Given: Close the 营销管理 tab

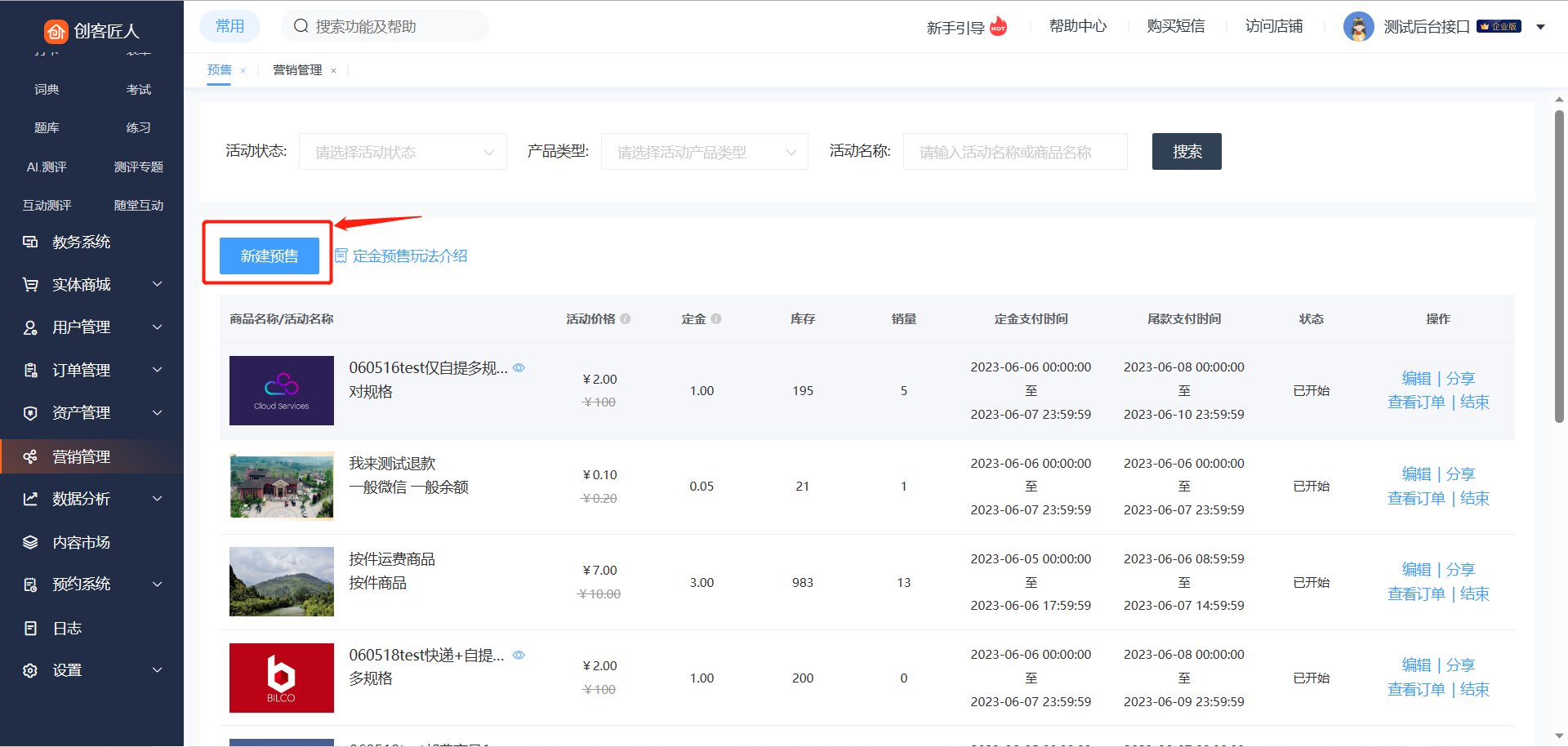Looking at the screenshot, I should pyautogui.click(x=333, y=71).
